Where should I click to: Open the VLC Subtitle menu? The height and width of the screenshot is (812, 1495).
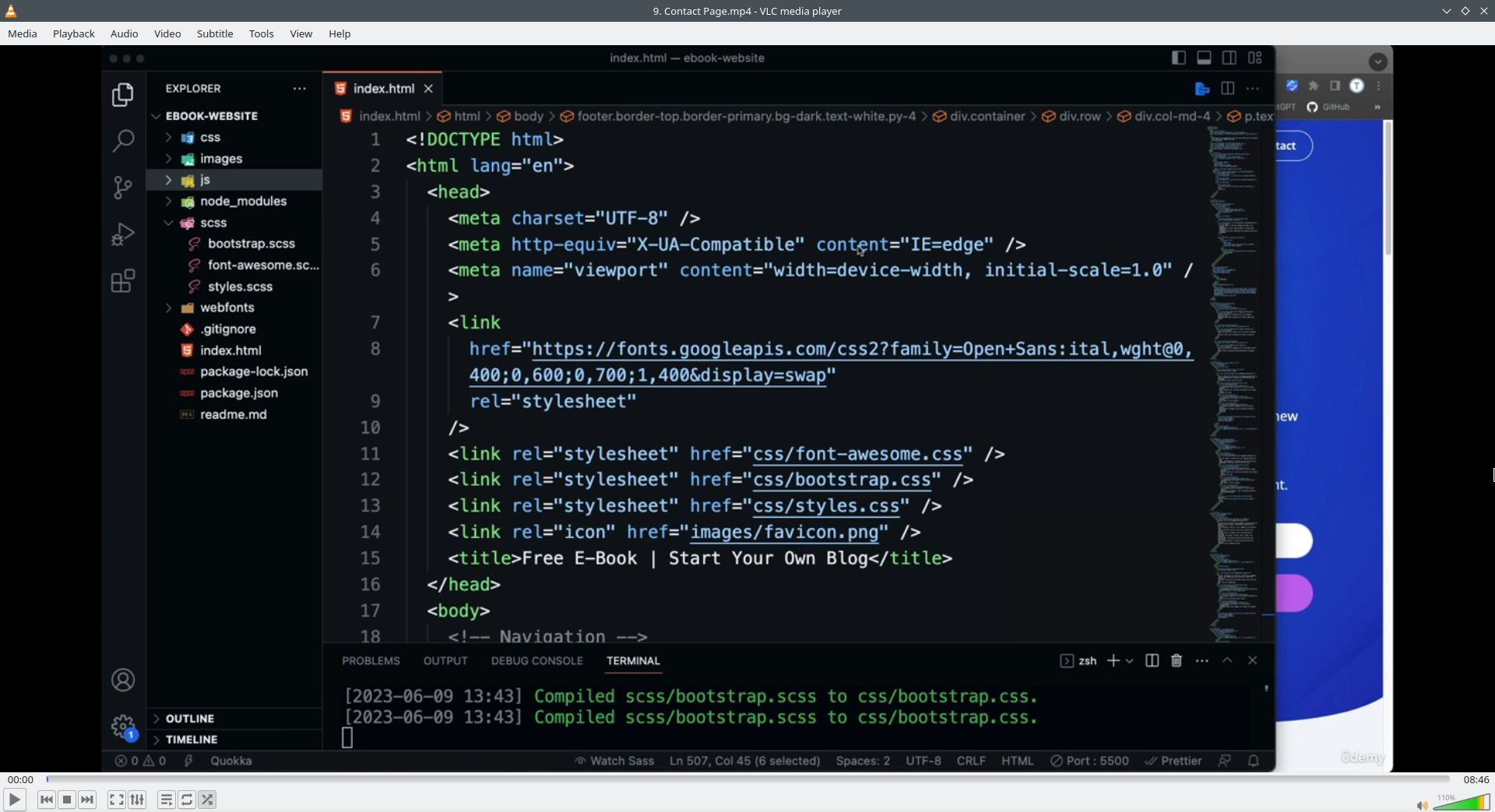click(215, 33)
